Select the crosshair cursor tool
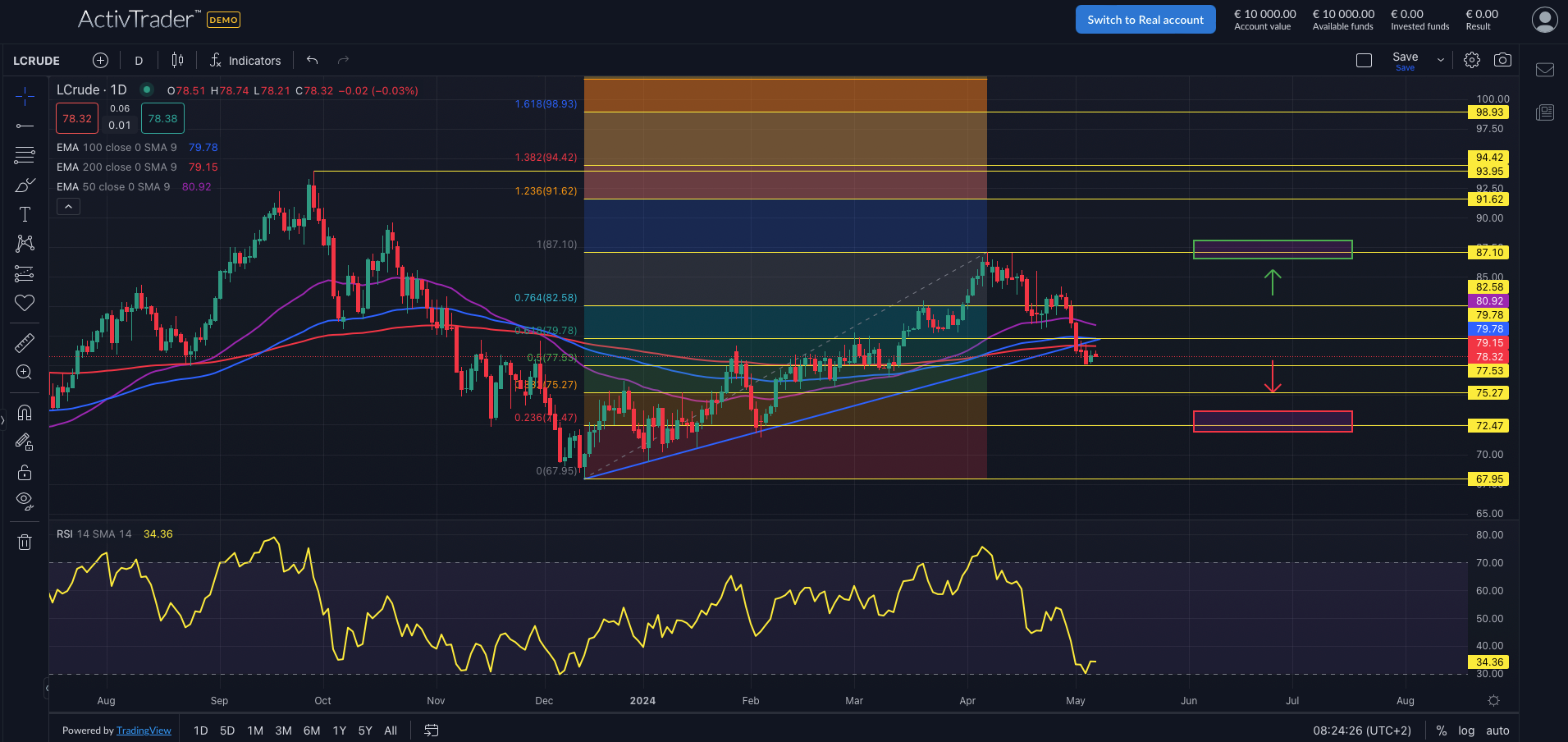The width and height of the screenshot is (1568, 742). pos(25,97)
